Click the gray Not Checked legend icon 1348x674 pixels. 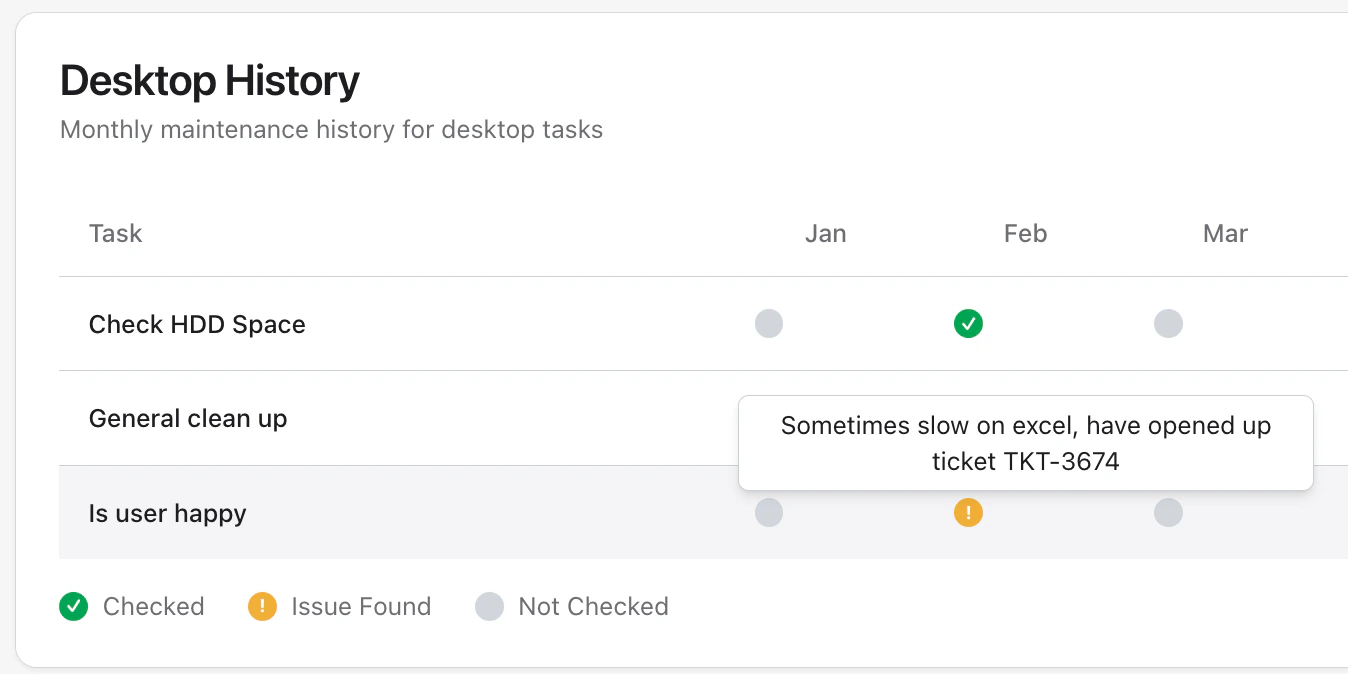[x=489, y=606]
